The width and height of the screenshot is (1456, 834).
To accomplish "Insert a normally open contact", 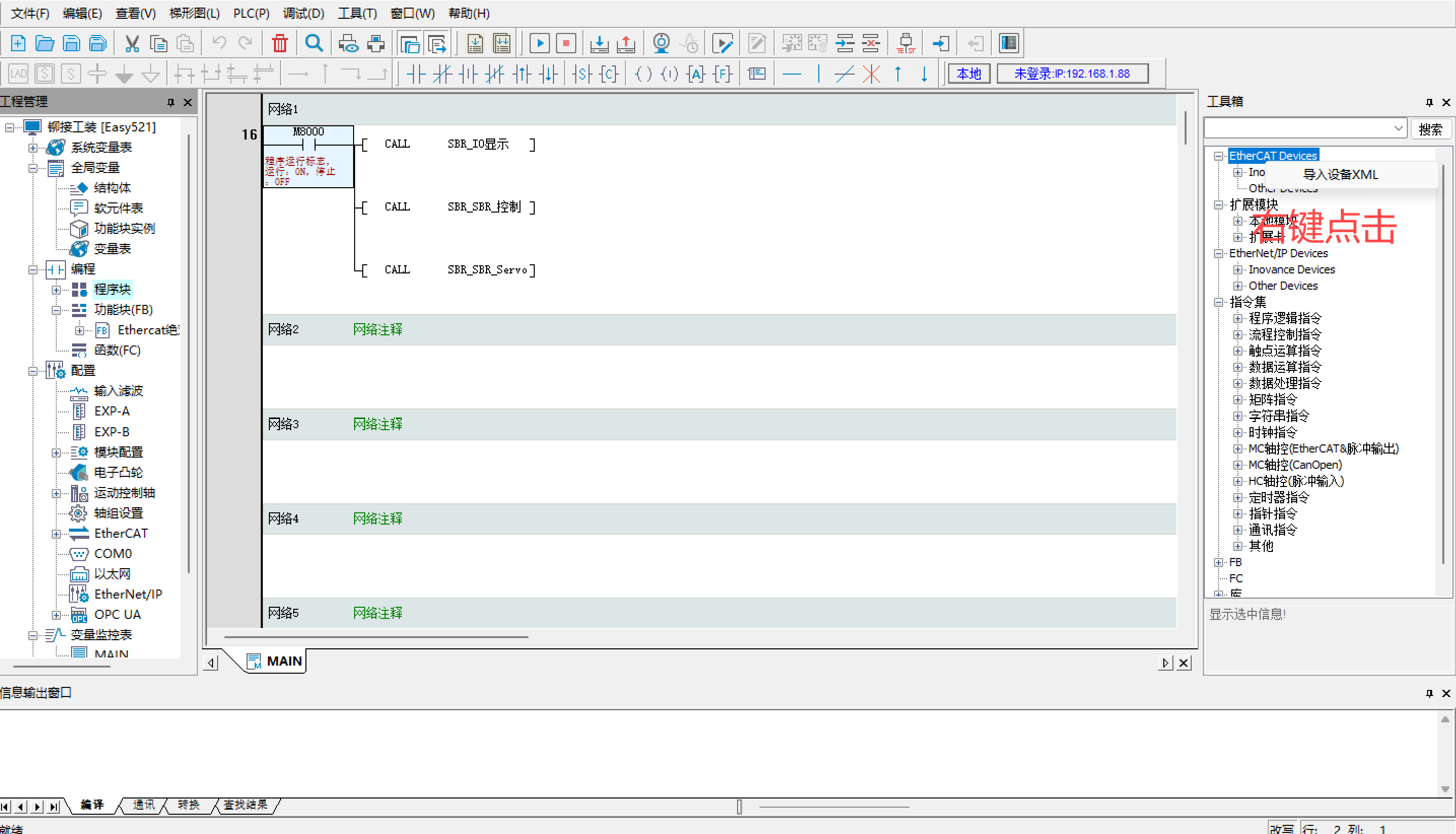I will click(x=416, y=74).
